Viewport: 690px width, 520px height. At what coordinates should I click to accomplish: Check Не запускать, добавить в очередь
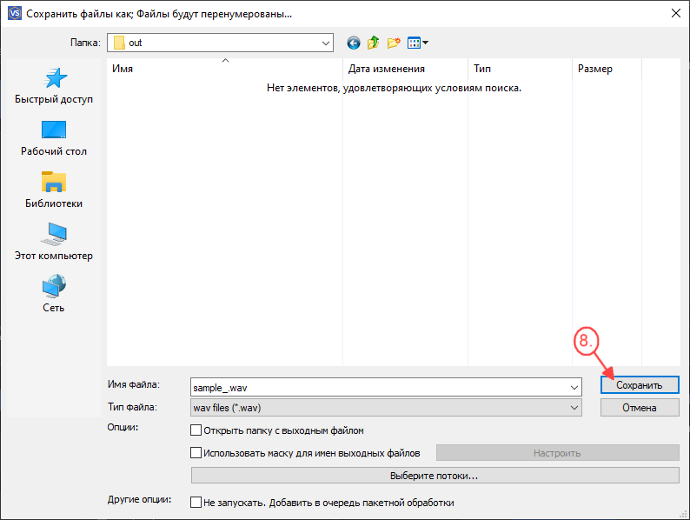pyautogui.click(x=196, y=502)
